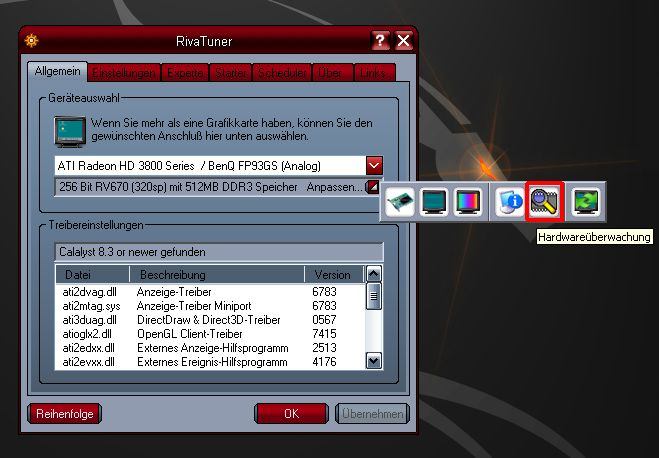Click the Anpassen triangle expander
The image size is (659, 458).
pos(372,187)
